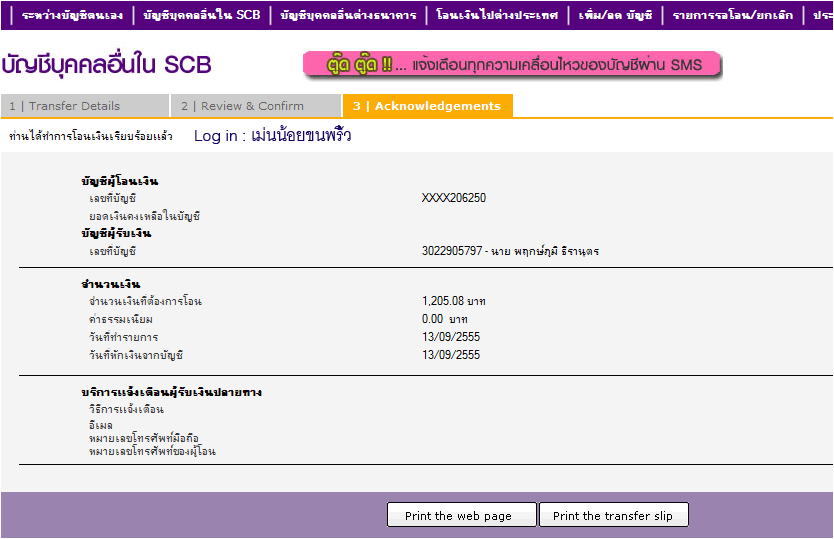Click the บัญชีผู้โอนเงิน section heading
The image size is (834, 539).
tap(120, 181)
